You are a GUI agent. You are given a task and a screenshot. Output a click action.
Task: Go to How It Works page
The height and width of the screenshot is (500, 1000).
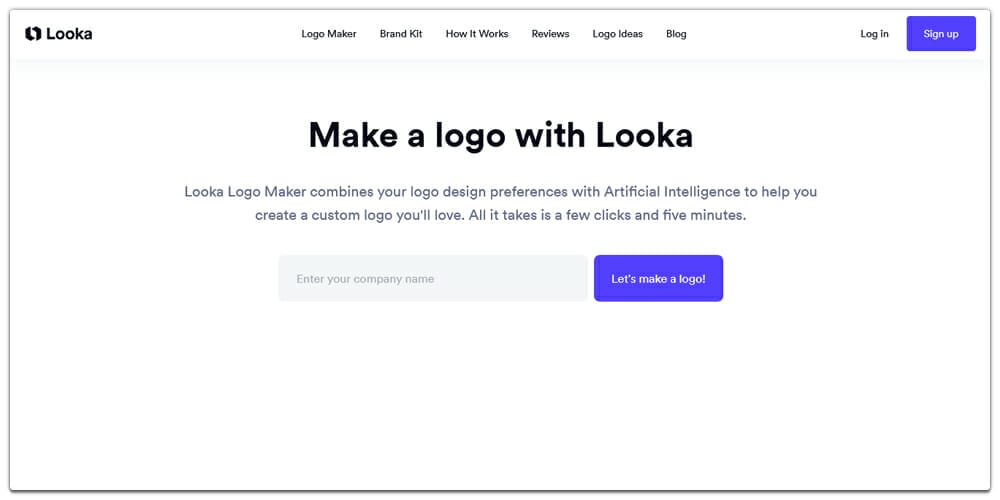click(477, 34)
